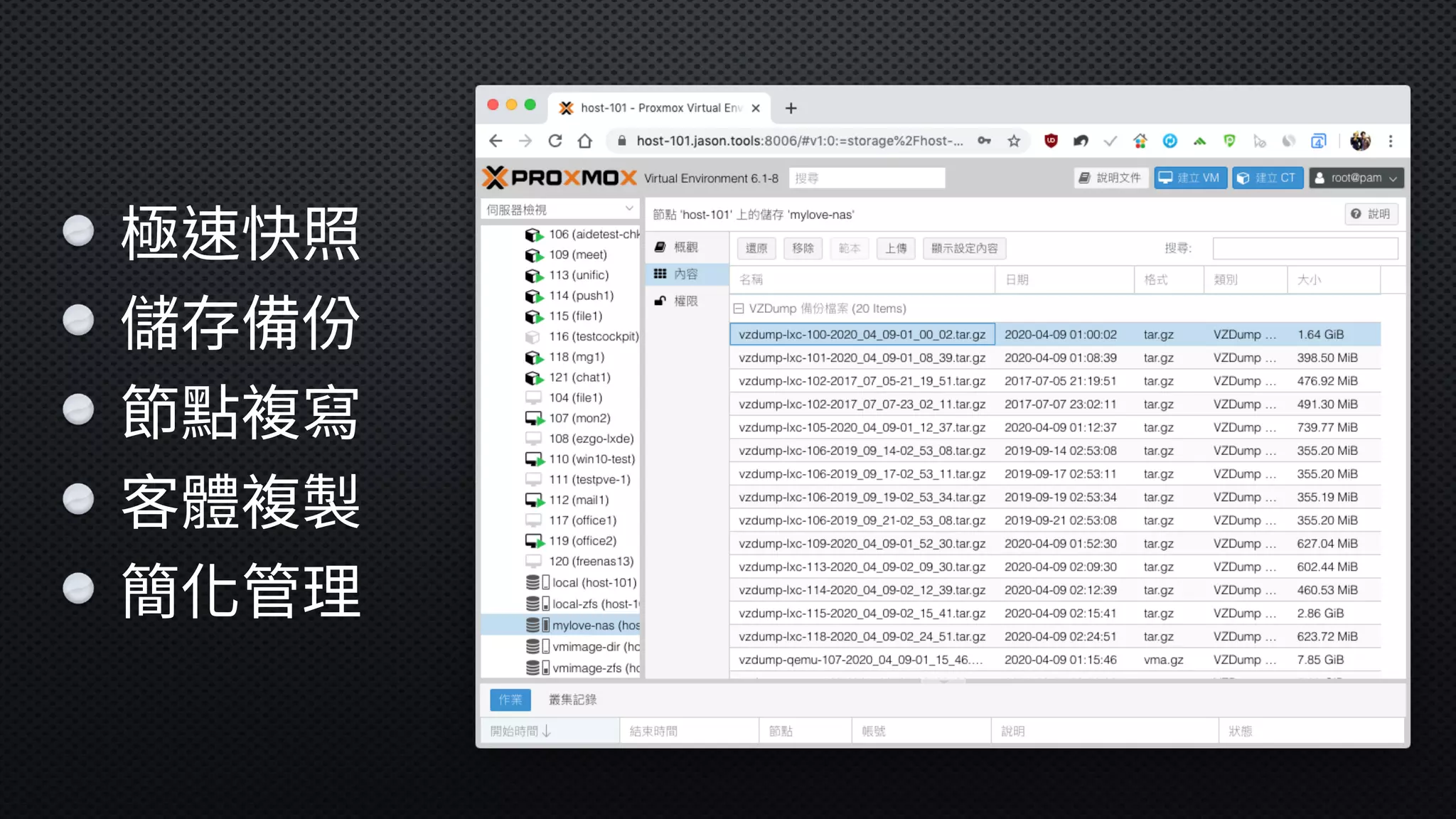The image size is (1456, 819).
Task: Sort by the 大小 column header
Action: click(1334, 279)
